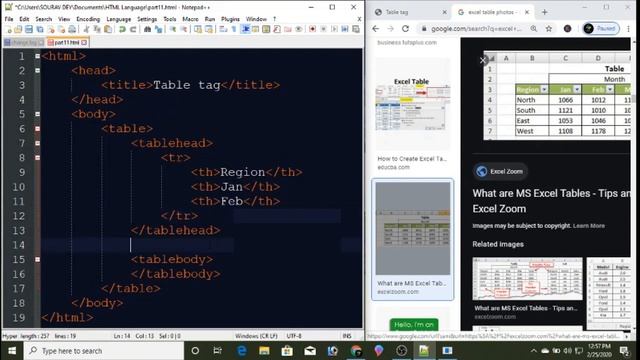Collapse the head fold marker on line 2

[38, 70]
